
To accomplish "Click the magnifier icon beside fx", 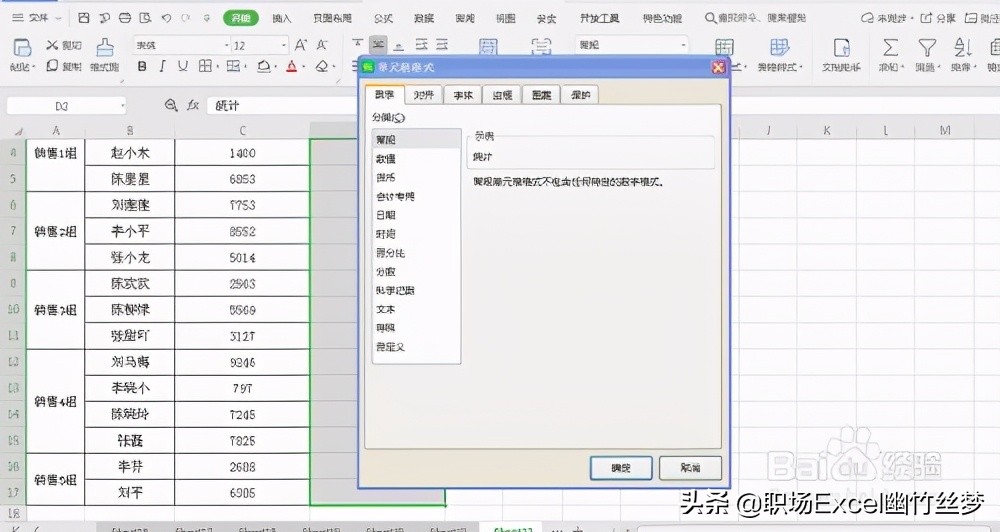I will pos(171,105).
